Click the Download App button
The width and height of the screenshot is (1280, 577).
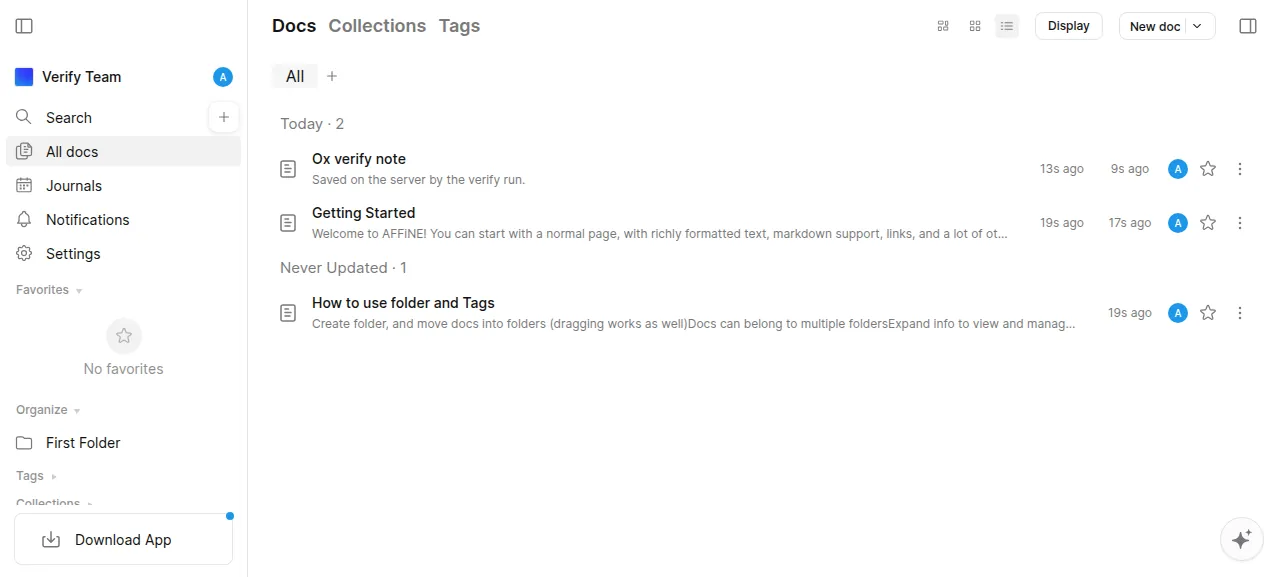point(123,540)
